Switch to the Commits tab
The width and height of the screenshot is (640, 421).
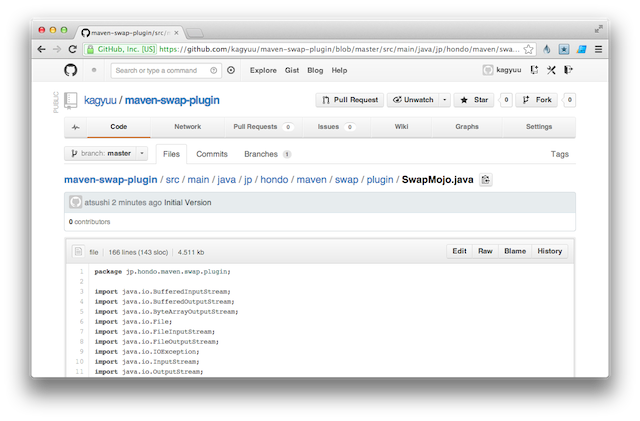pos(211,154)
